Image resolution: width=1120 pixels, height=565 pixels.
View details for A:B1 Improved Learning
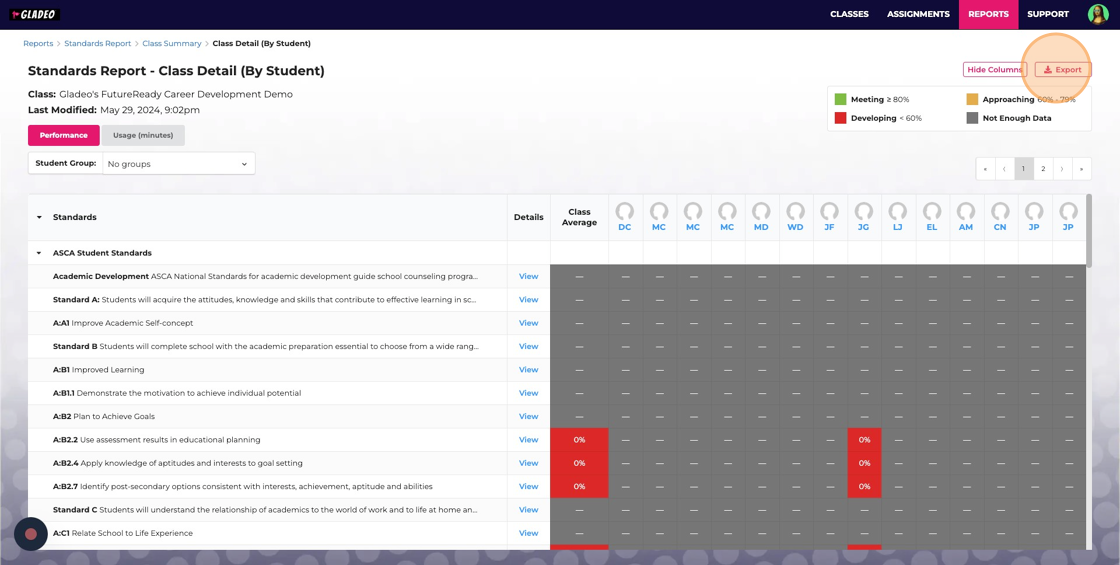[x=529, y=370]
